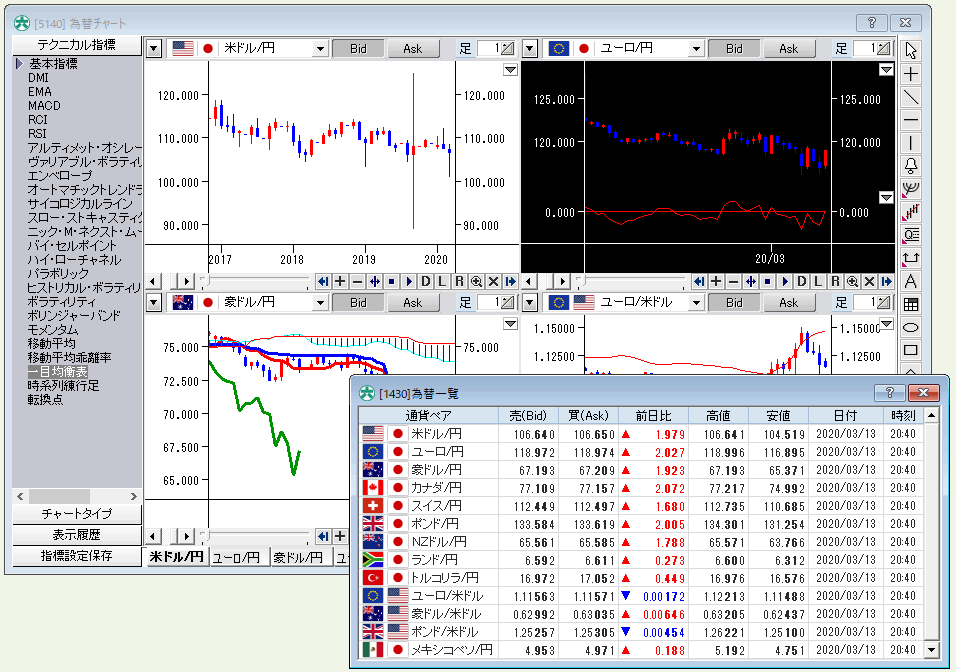
Task: Open the 表示履歴 panel
Action: click(77, 535)
